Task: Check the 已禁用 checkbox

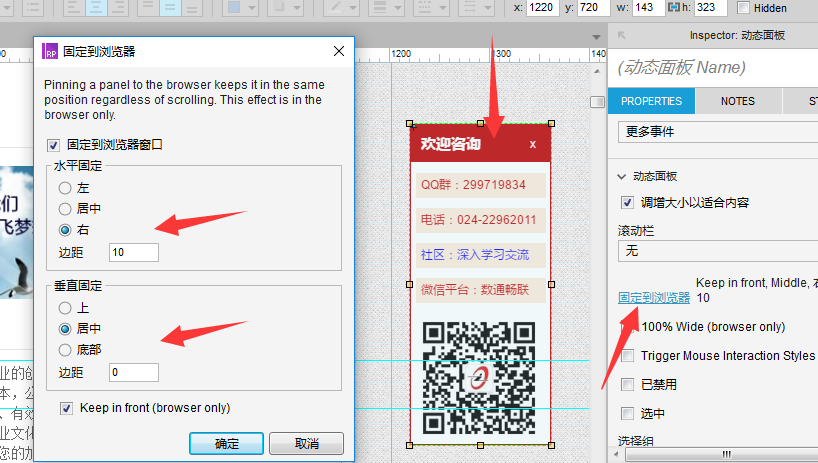Action: pos(628,385)
